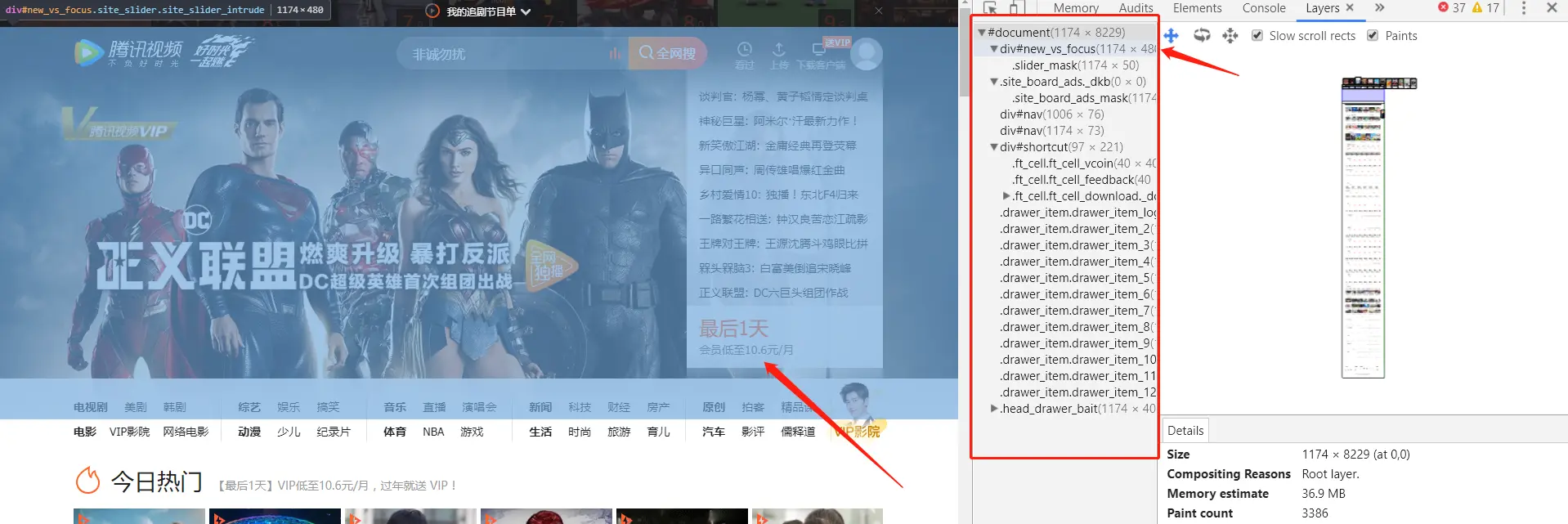Click the reset transform icon

(1230, 36)
